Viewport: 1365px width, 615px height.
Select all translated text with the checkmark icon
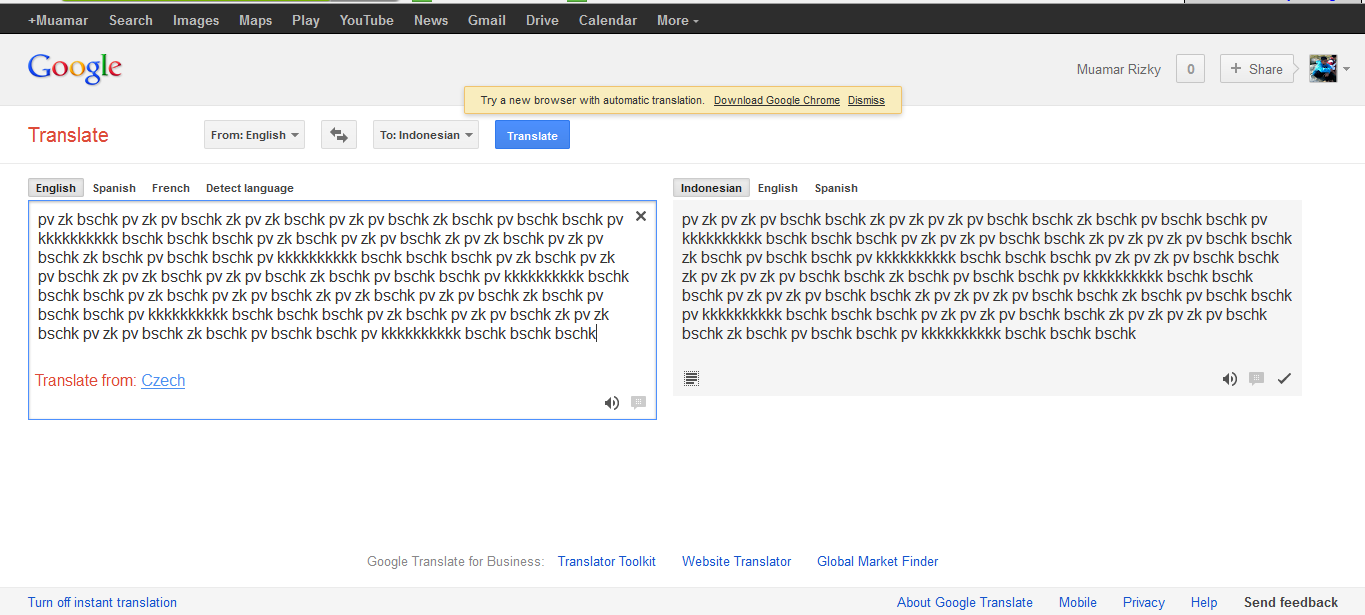pos(1284,378)
